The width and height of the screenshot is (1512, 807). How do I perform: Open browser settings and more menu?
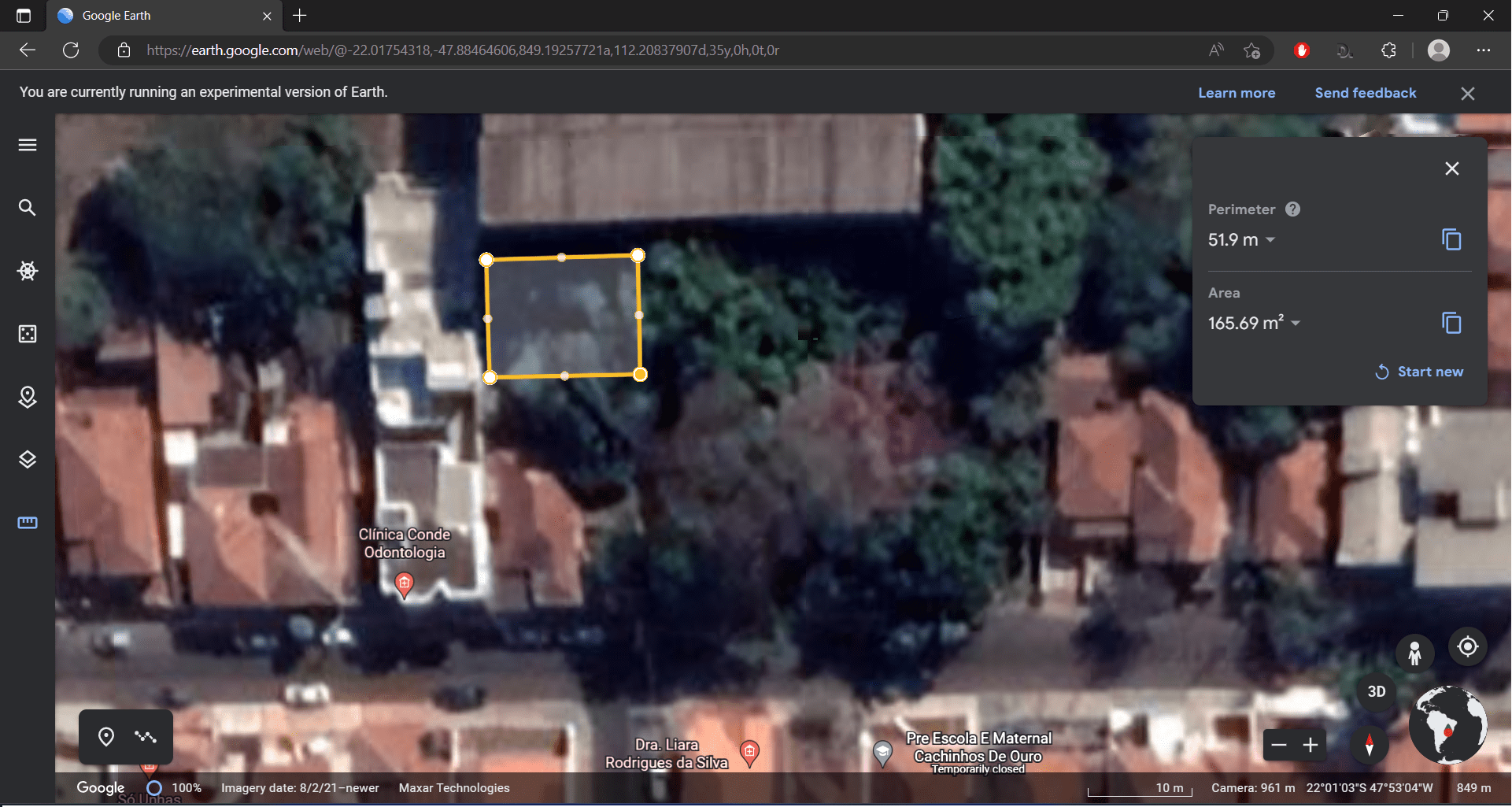point(1484,50)
